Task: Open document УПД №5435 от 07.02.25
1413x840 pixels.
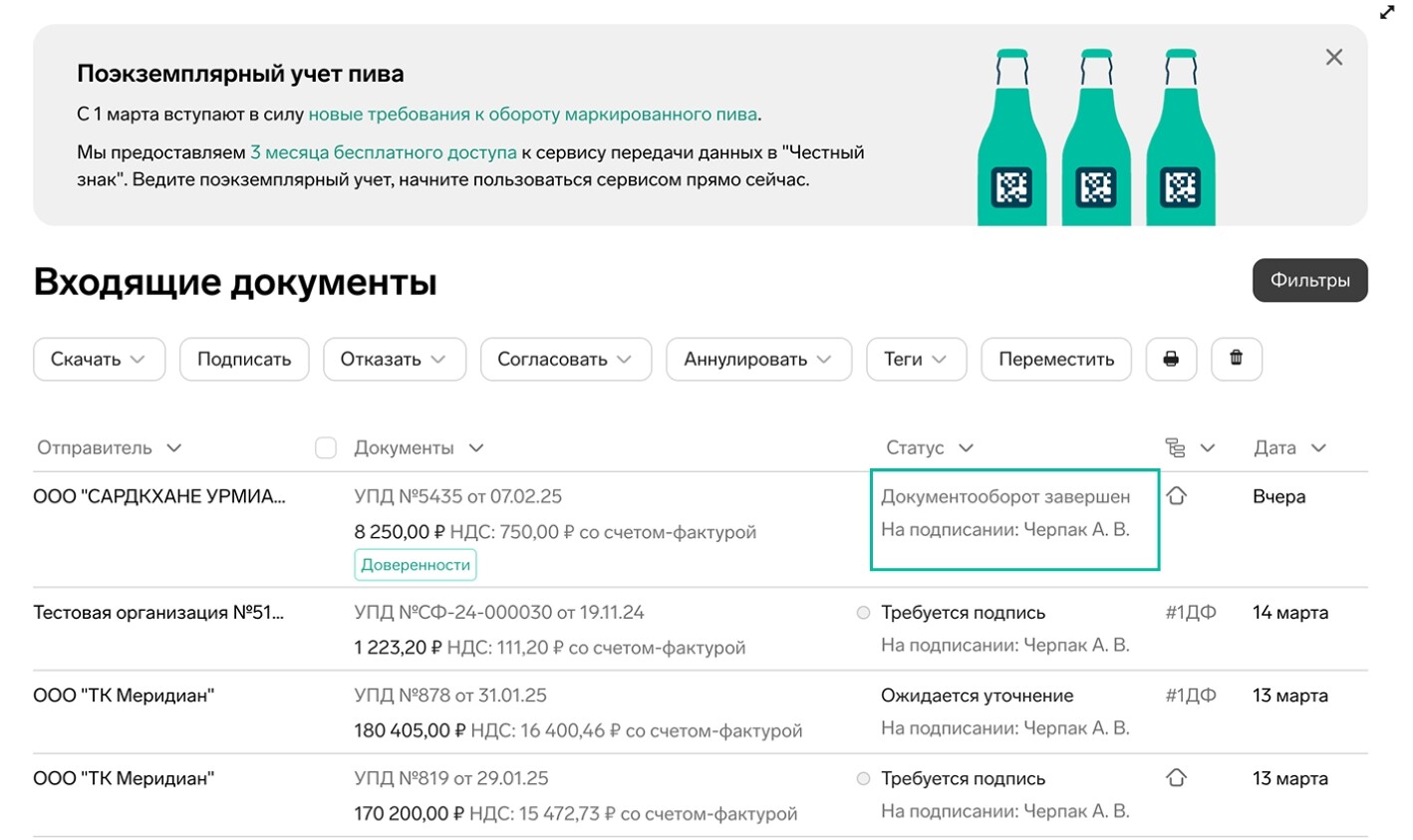Action: tap(458, 496)
